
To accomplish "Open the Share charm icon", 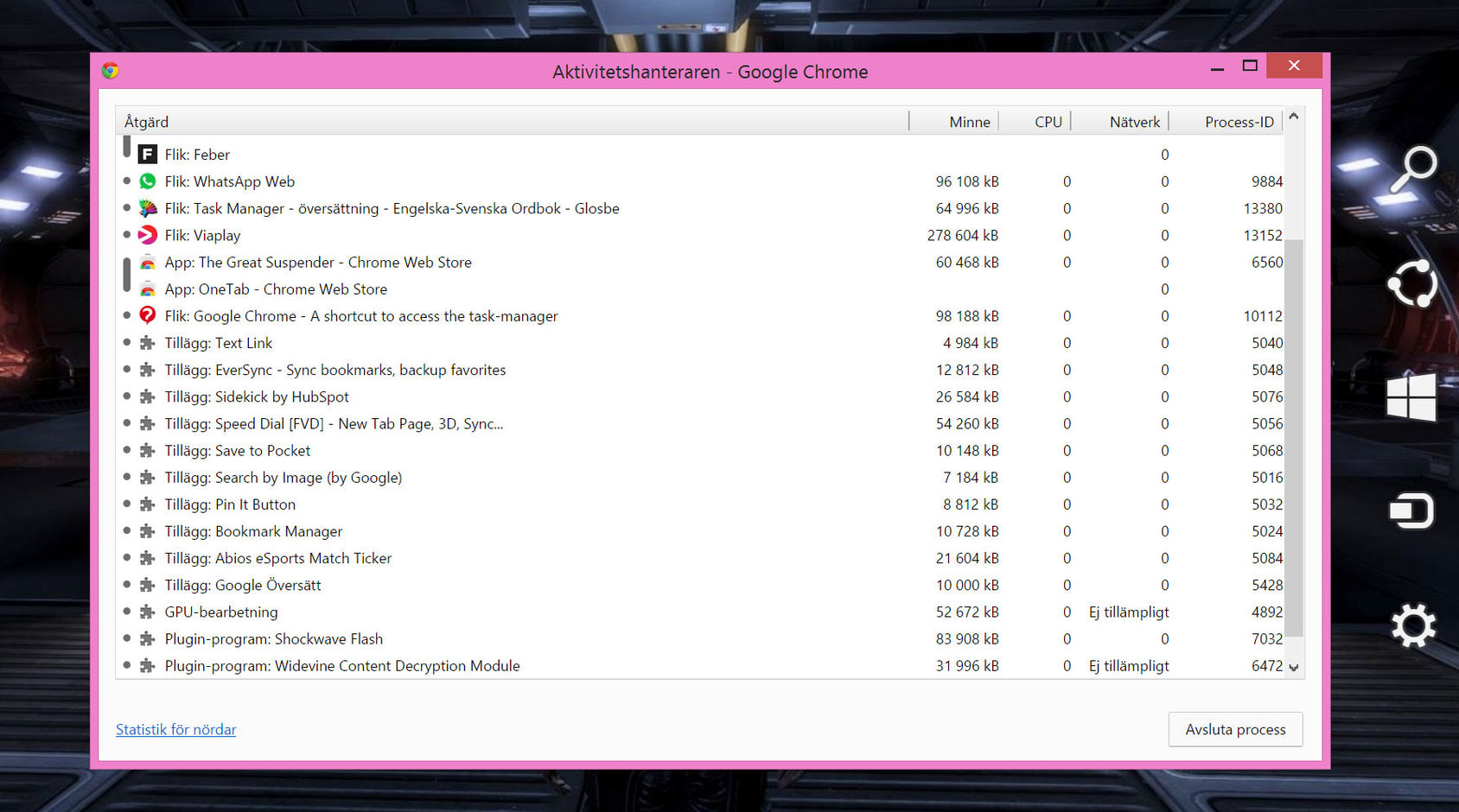I will [1412, 283].
